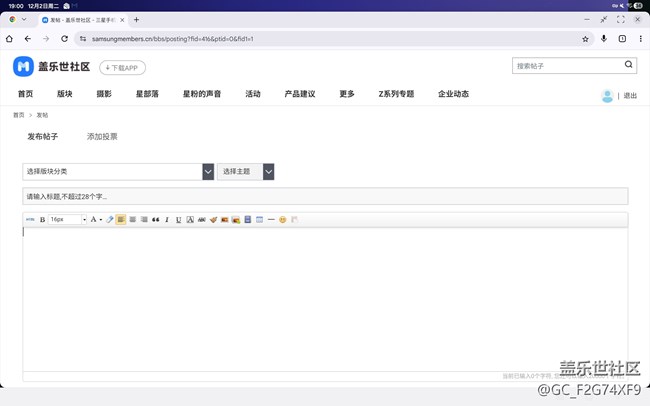
Task: Open the 摄影 navigation menu item
Action: point(104,94)
